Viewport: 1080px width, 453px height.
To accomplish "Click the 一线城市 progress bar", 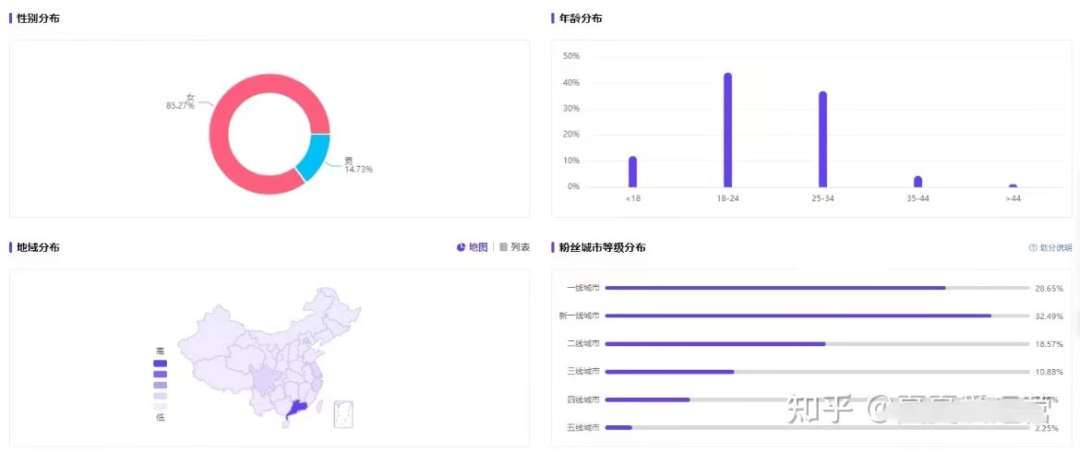I will (x=817, y=287).
